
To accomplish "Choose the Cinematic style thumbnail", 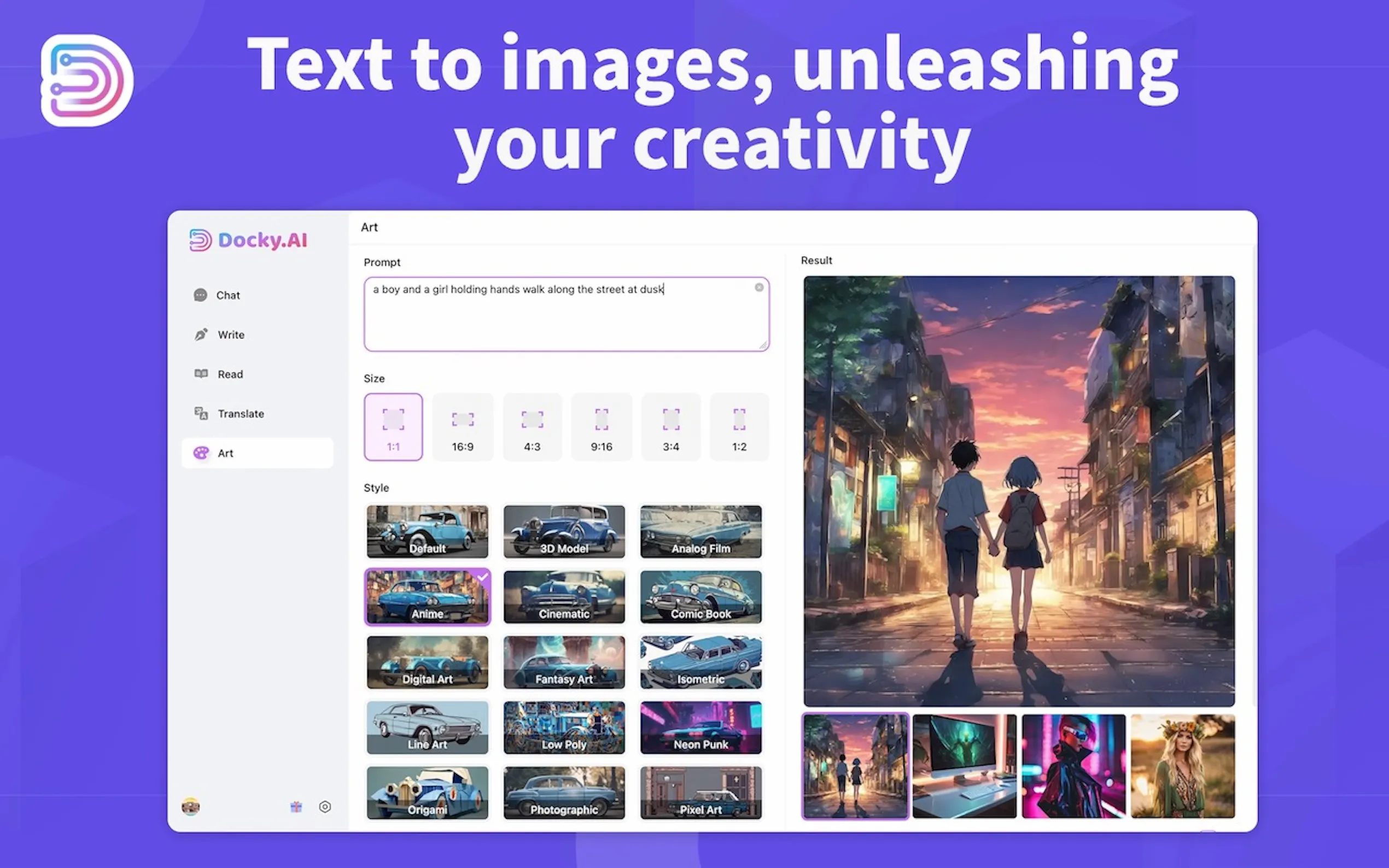I will (x=564, y=596).
